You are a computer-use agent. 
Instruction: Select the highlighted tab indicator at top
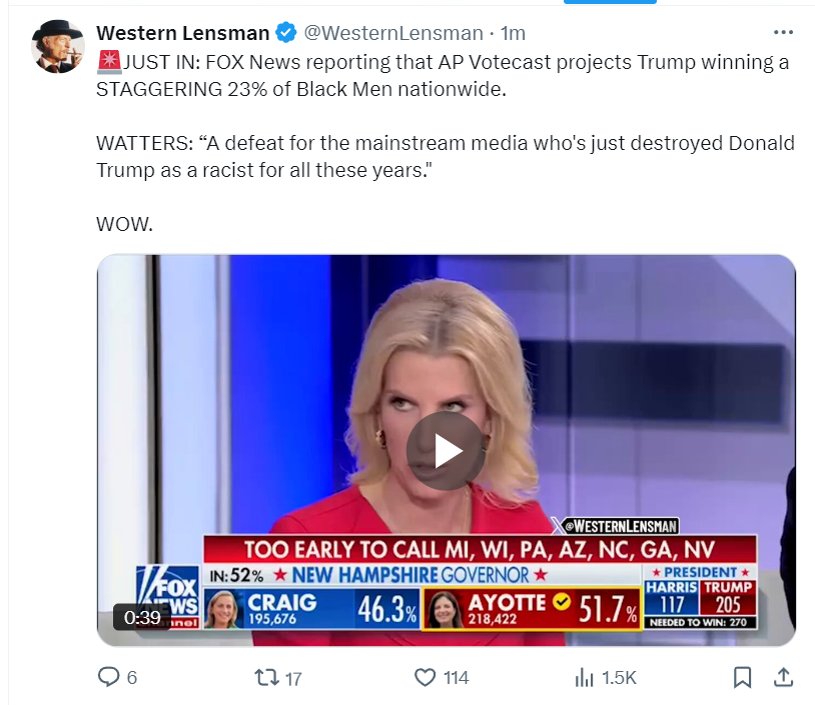[x=610, y=2]
